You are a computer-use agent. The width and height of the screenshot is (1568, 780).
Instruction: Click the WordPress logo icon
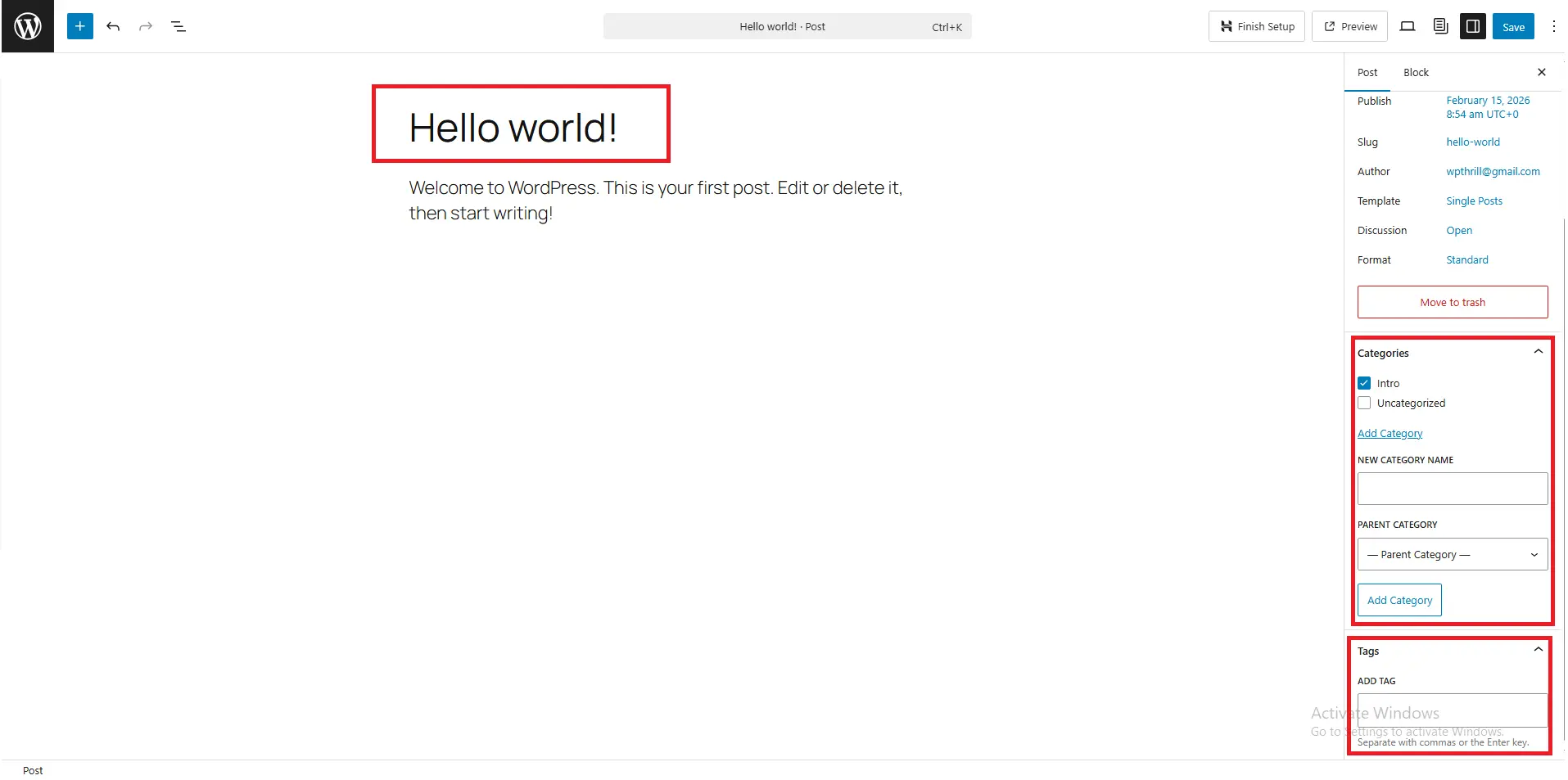(27, 25)
